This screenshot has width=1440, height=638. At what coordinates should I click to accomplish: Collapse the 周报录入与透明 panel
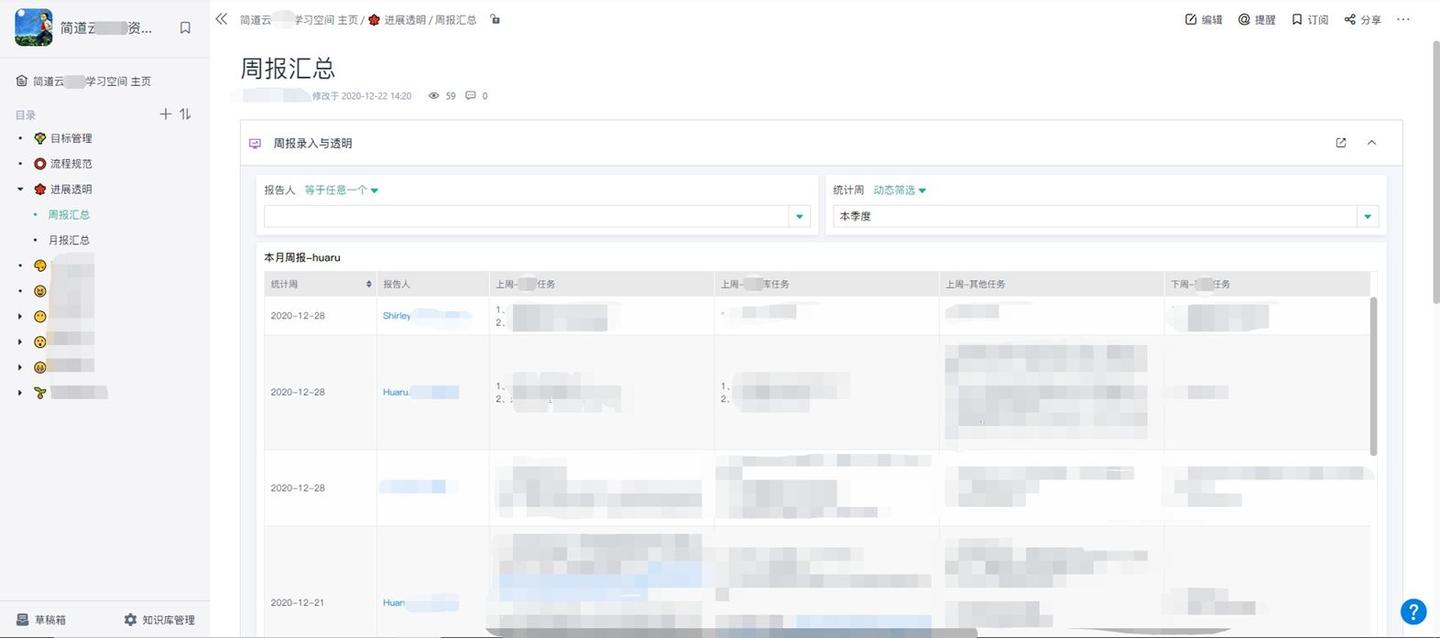pyautogui.click(x=1372, y=143)
